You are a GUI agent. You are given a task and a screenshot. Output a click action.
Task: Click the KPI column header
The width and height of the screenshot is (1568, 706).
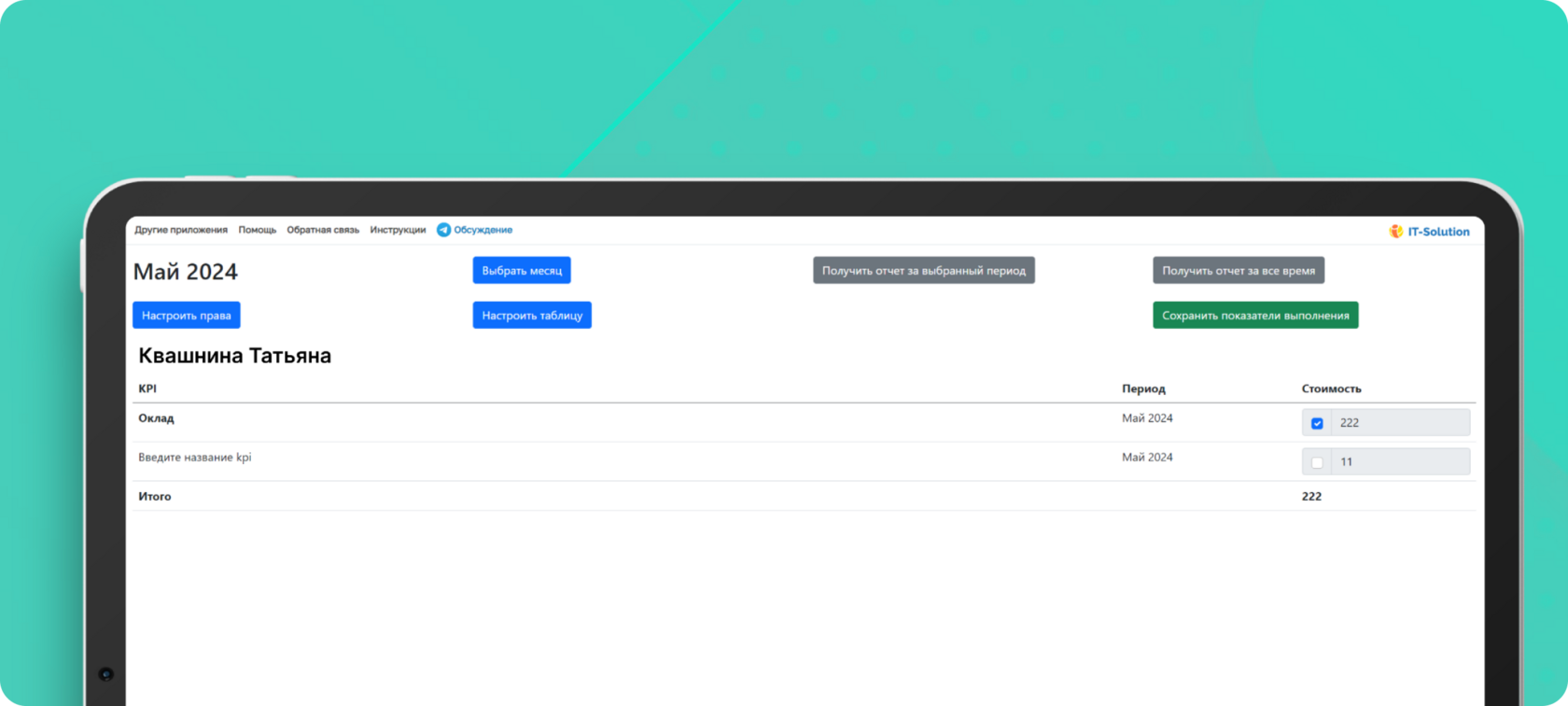click(x=147, y=388)
